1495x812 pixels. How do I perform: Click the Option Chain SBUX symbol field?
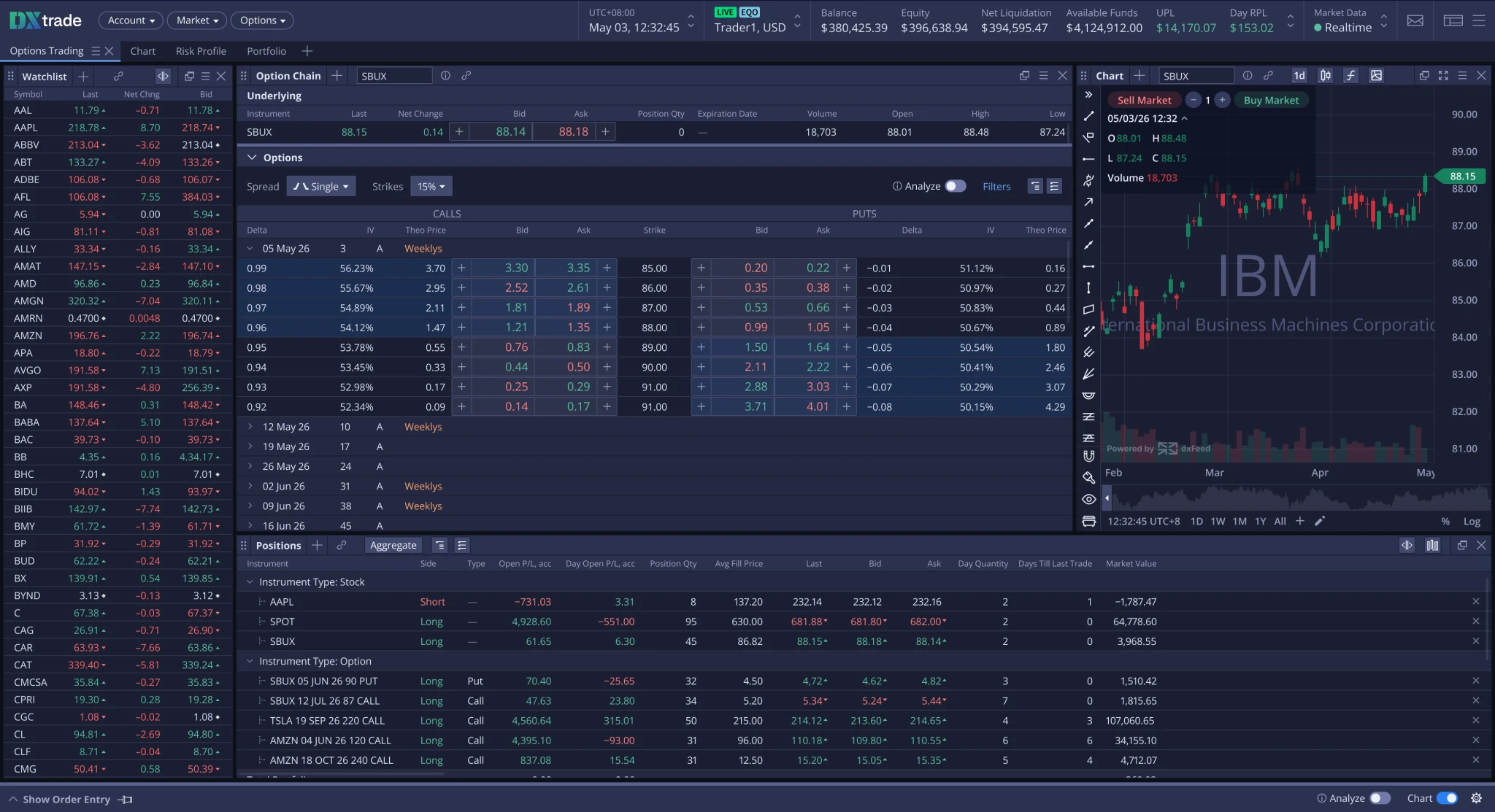point(394,76)
